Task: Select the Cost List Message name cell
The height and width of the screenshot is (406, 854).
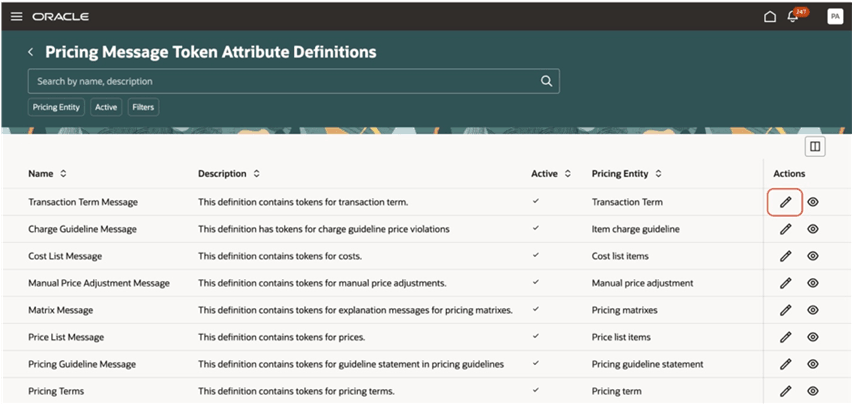Action: [x=65, y=256]
